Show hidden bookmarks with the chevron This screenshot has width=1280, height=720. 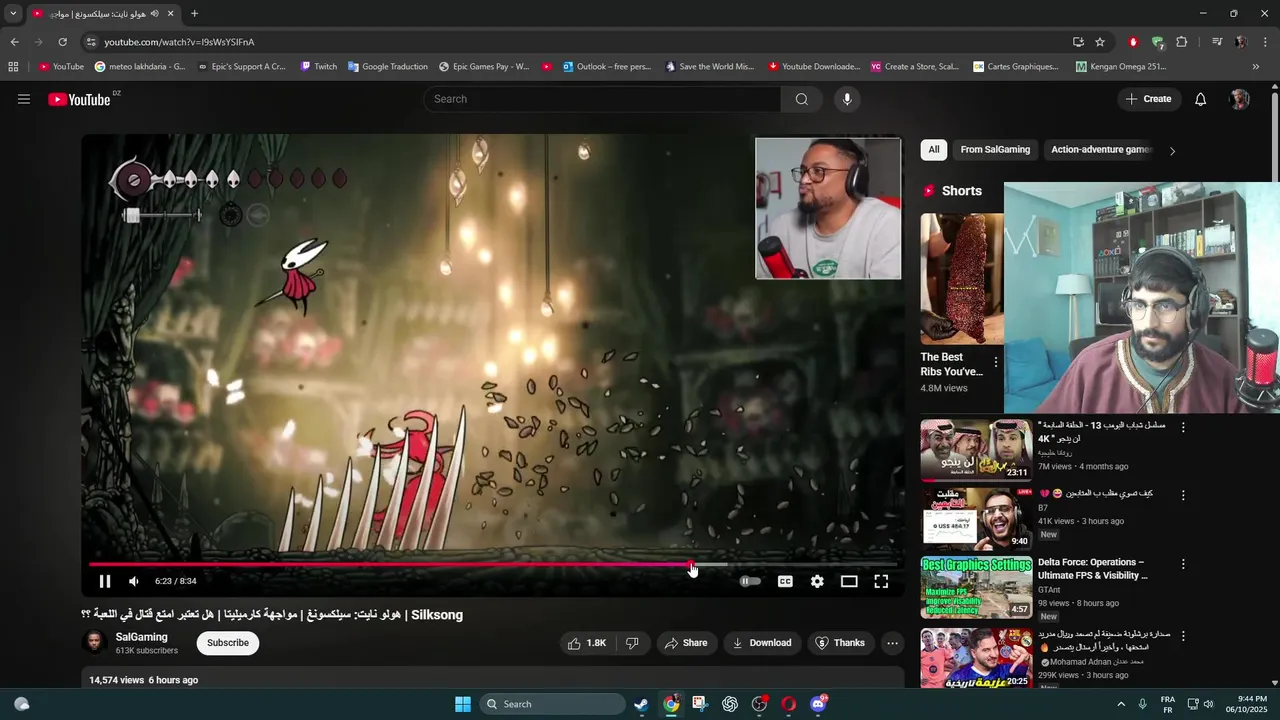[1256, 67]
